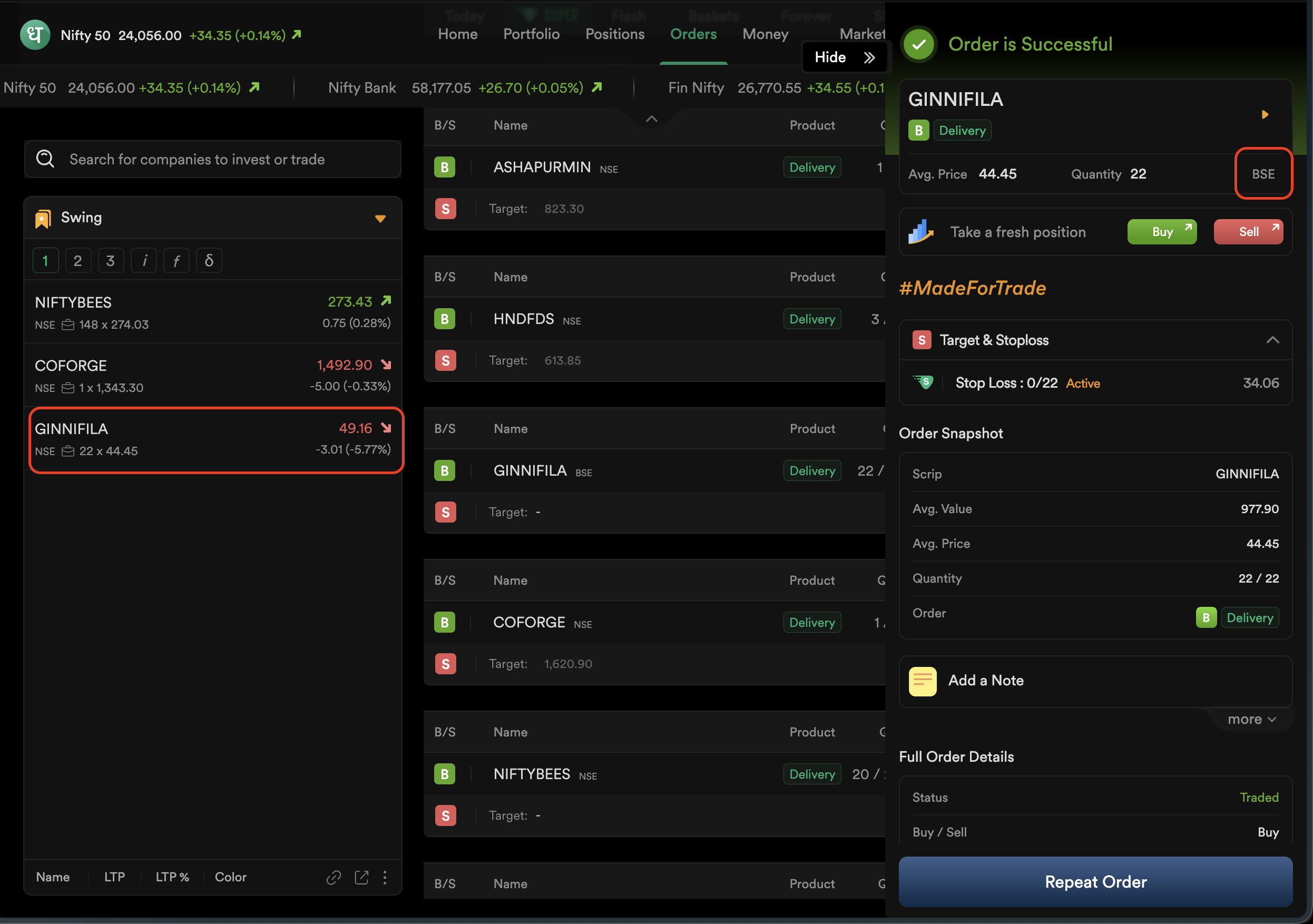This screenshot has height=924, width=1313.
Task: Click the Stop Loss shield icon
Action: click(x=924, y=382)
